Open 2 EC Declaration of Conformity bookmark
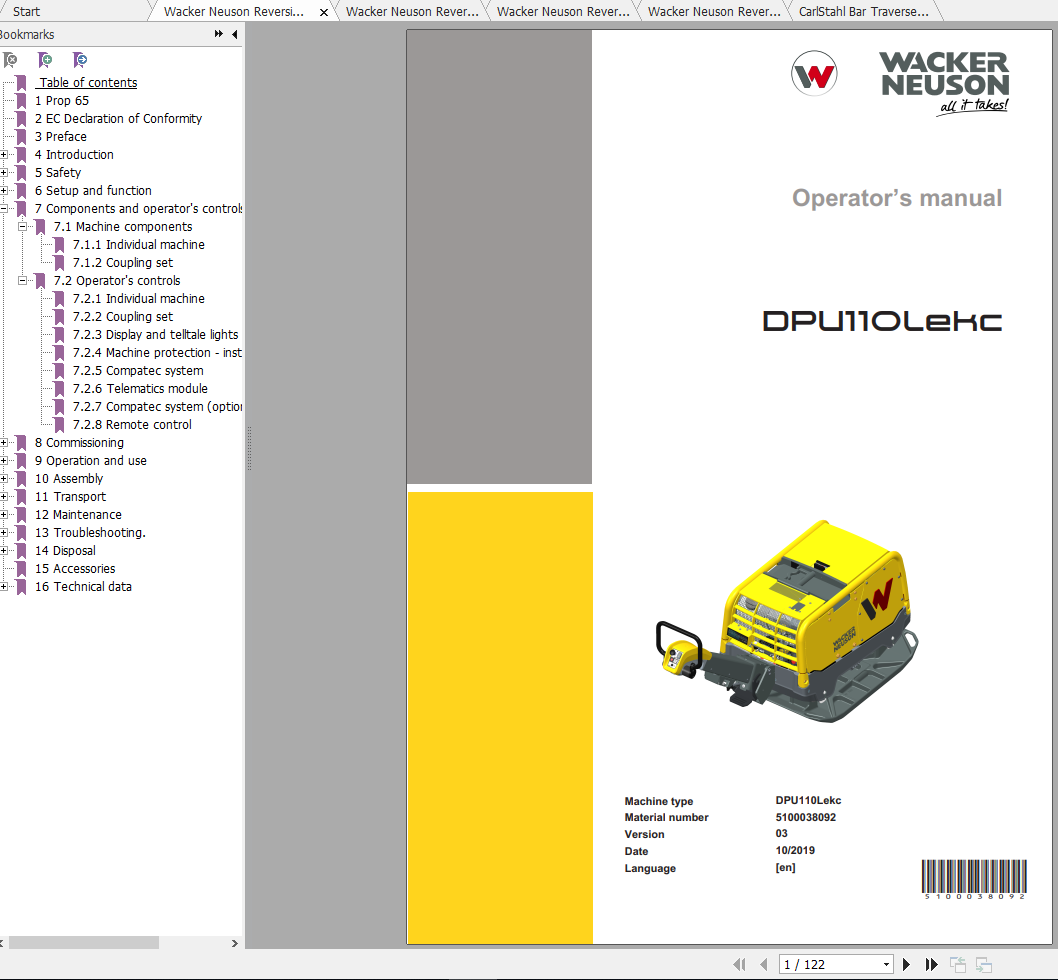 pyautogui.click(x=118, y=119)
